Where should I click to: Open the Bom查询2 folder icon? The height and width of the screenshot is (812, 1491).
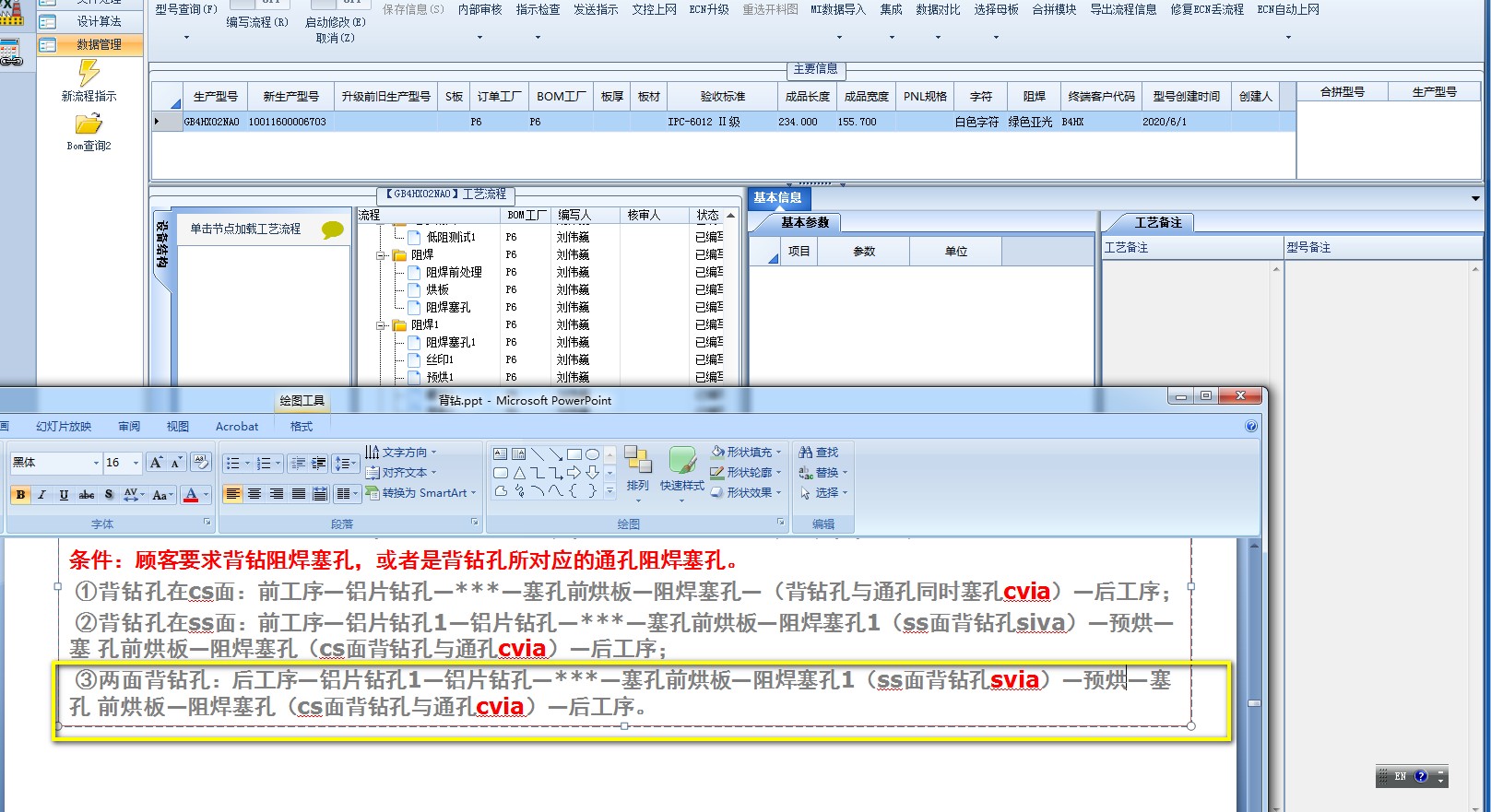tap(89, 124)
